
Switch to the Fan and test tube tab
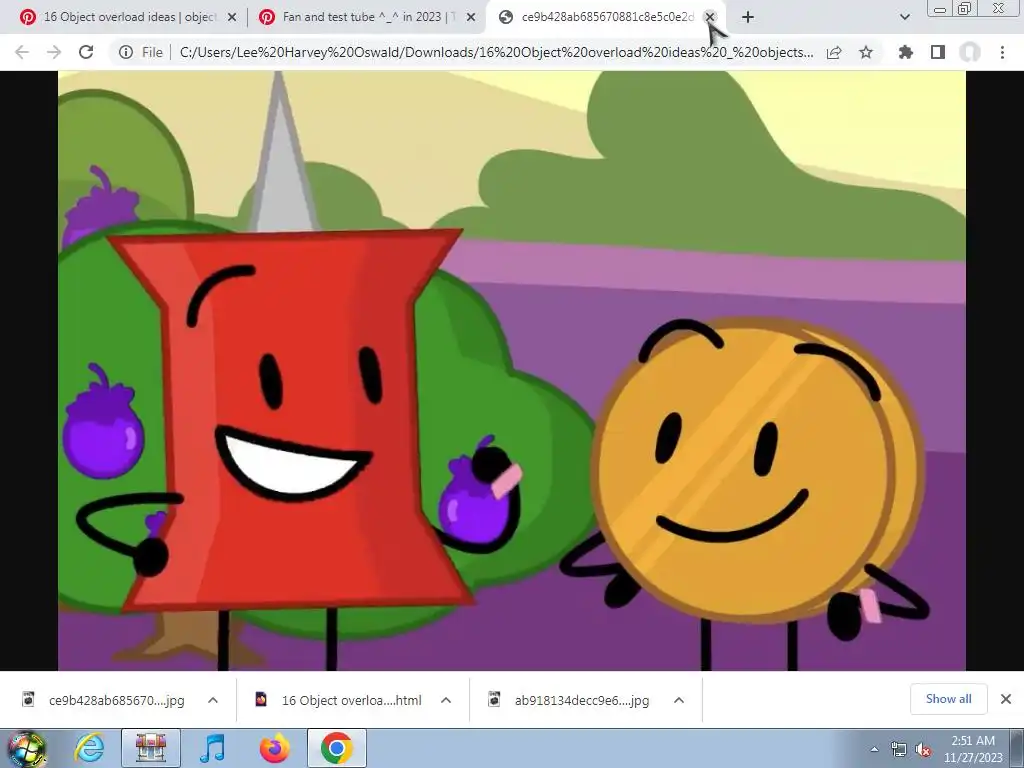[x=369, y=17]
